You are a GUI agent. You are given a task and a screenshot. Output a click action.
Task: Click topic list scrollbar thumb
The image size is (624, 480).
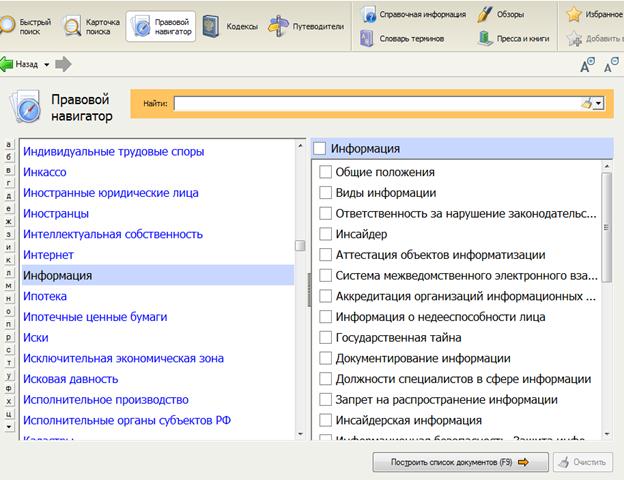[x=300, y=246]
